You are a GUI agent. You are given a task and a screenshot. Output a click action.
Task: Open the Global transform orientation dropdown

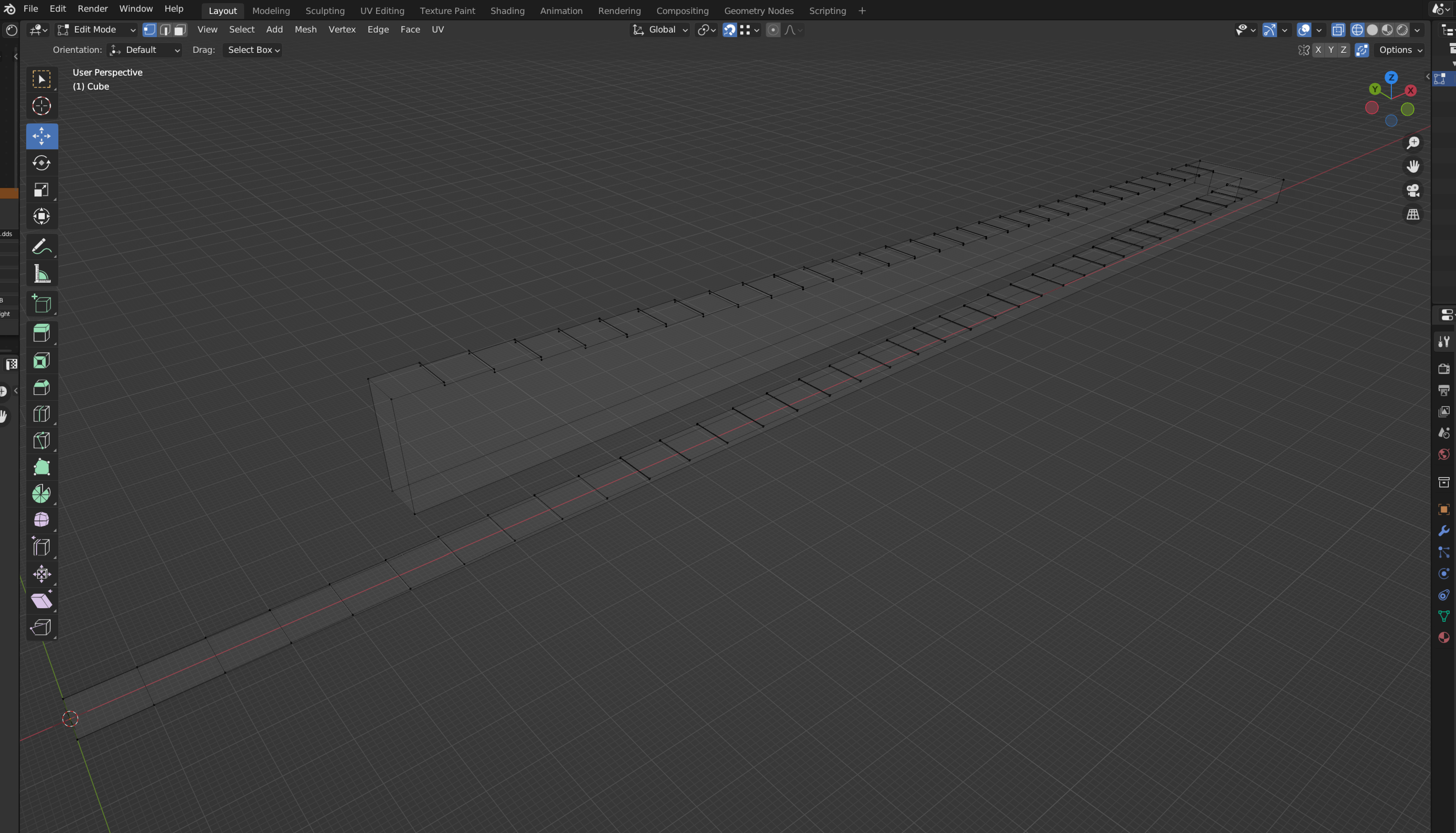pos(660,30)
